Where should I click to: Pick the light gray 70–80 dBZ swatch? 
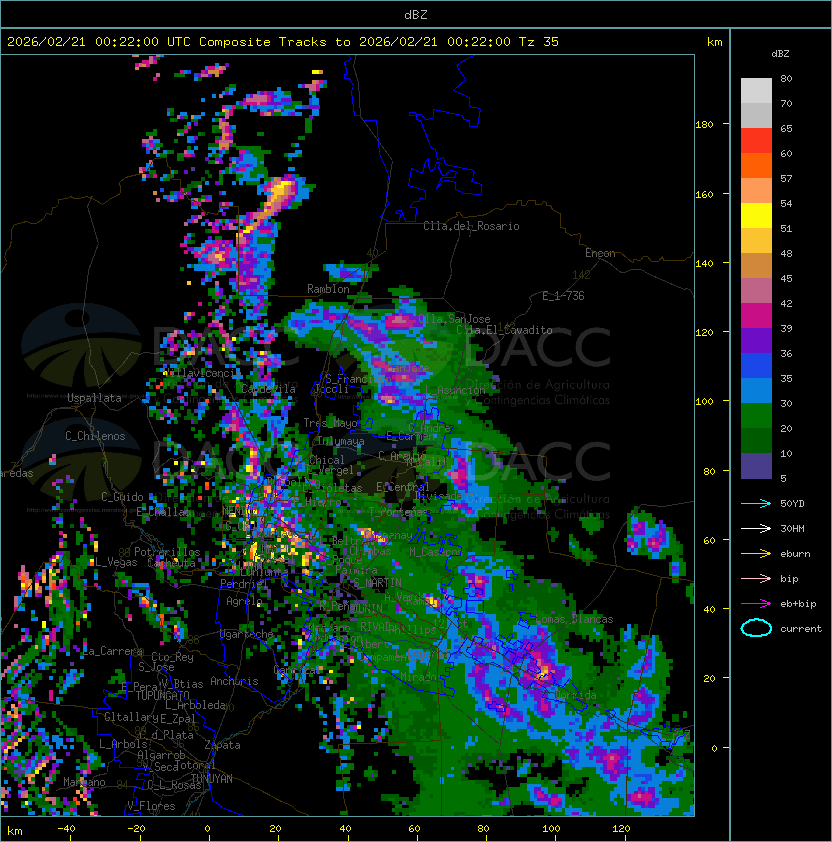click(x=756, y=90)
